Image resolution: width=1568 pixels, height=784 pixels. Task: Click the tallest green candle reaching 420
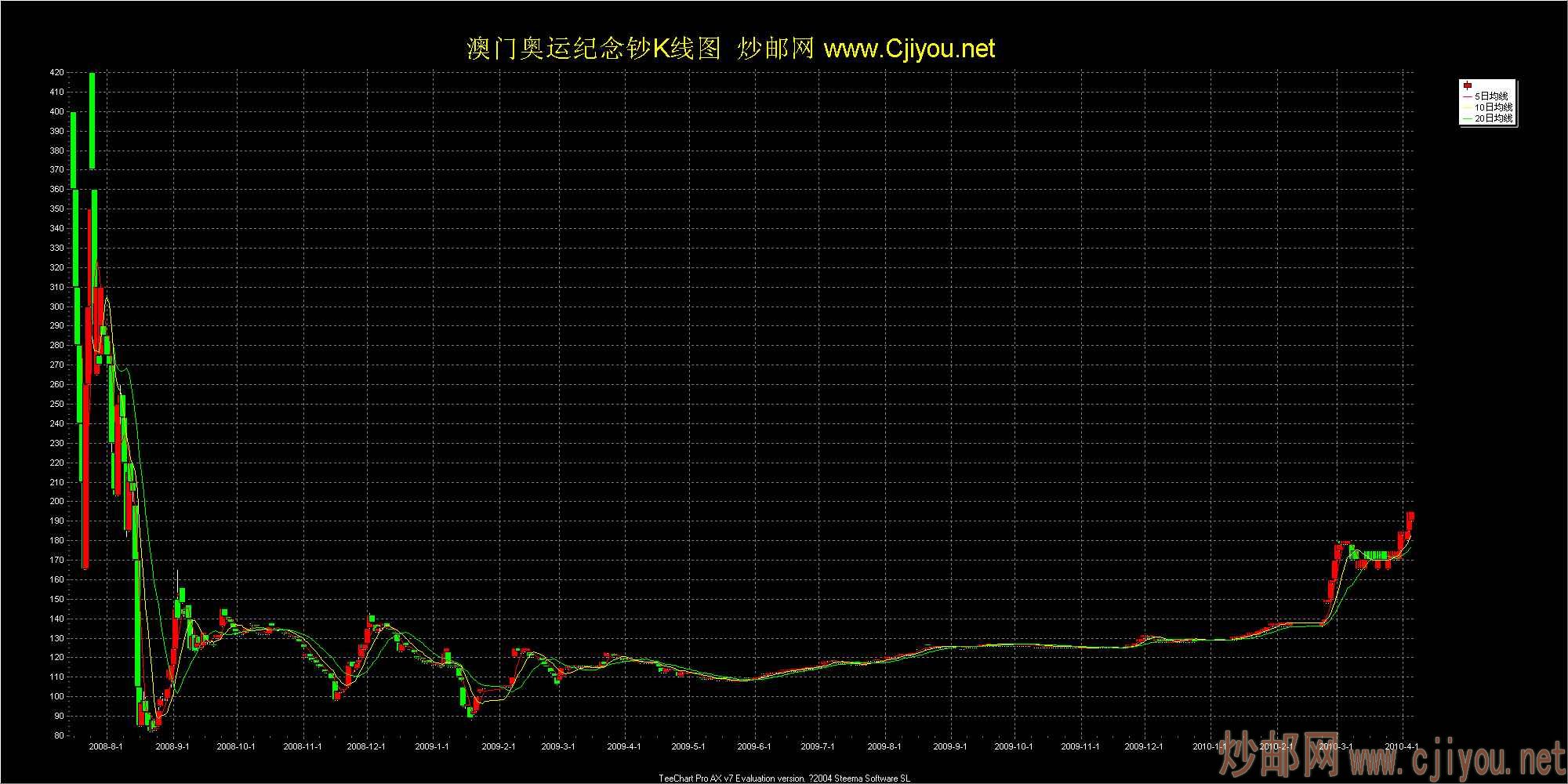pyautogui.click(x=93, y=119)
